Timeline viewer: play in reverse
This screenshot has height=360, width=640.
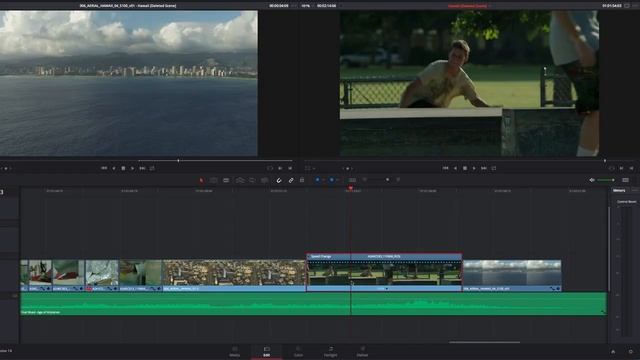(455, 168)
